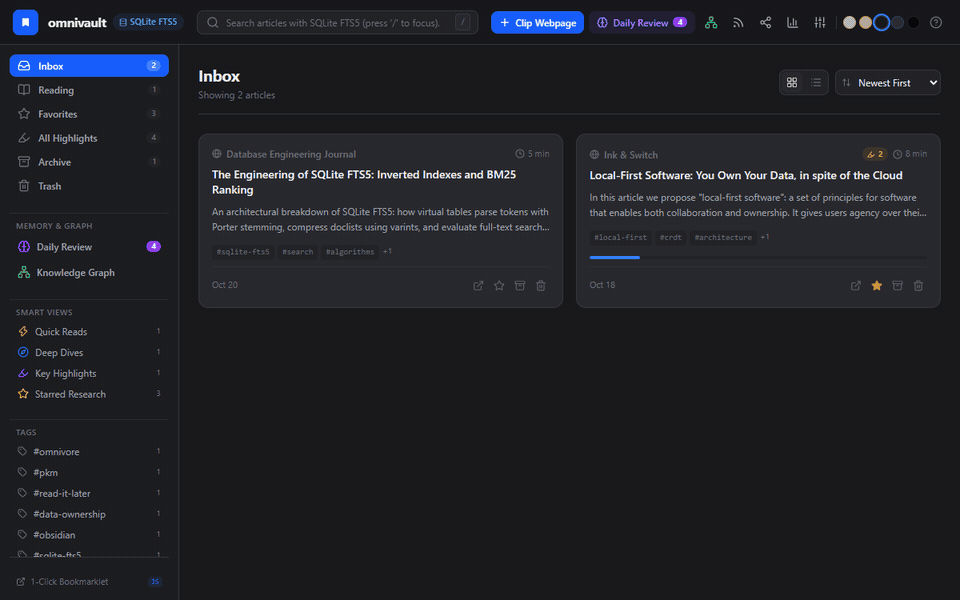The image size is (960, 600).
Task: Open knowledge graph from top toolbar icon
Action: 711,23
